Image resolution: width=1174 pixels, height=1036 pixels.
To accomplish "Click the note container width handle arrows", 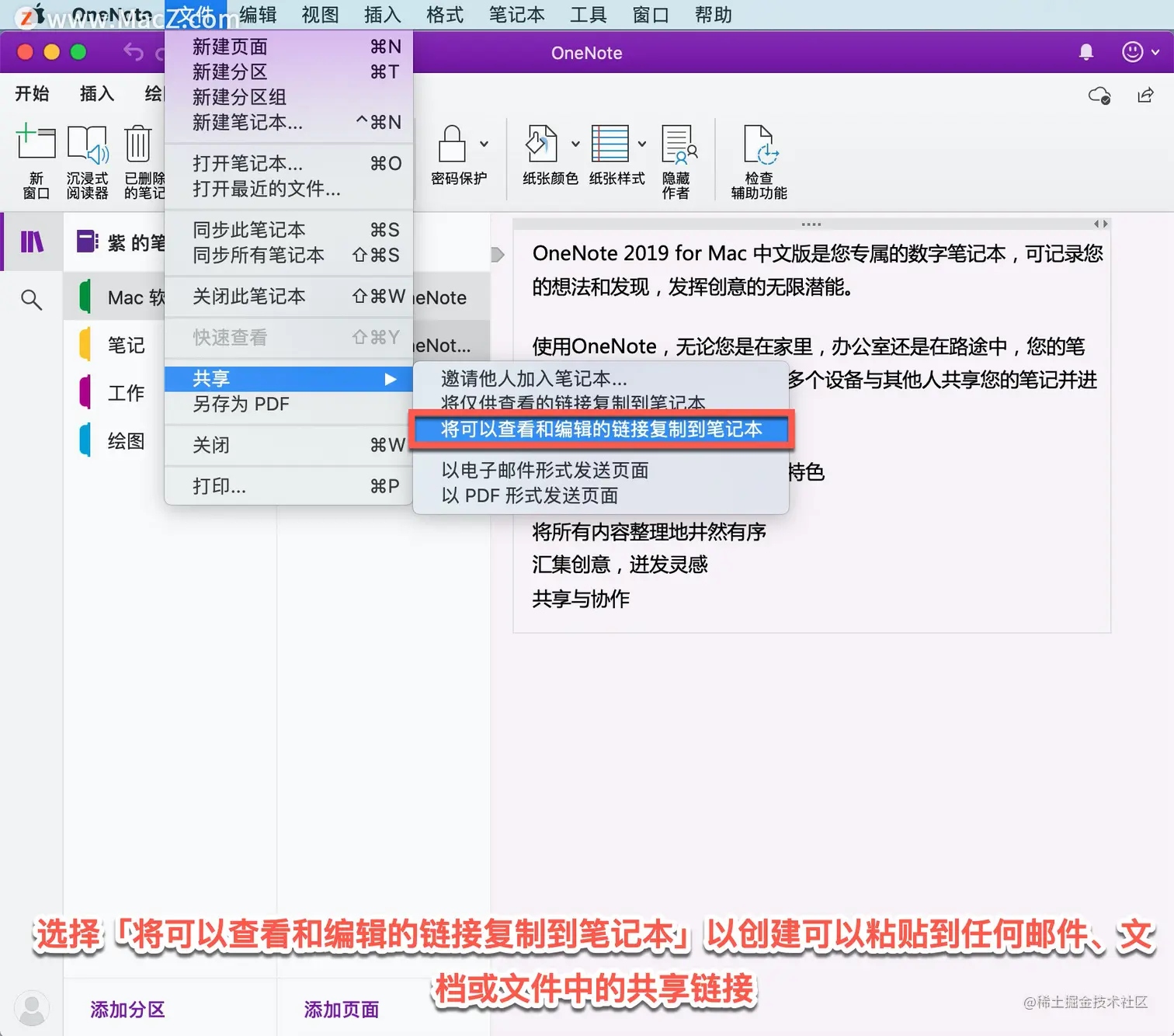I will (1101, 224).
